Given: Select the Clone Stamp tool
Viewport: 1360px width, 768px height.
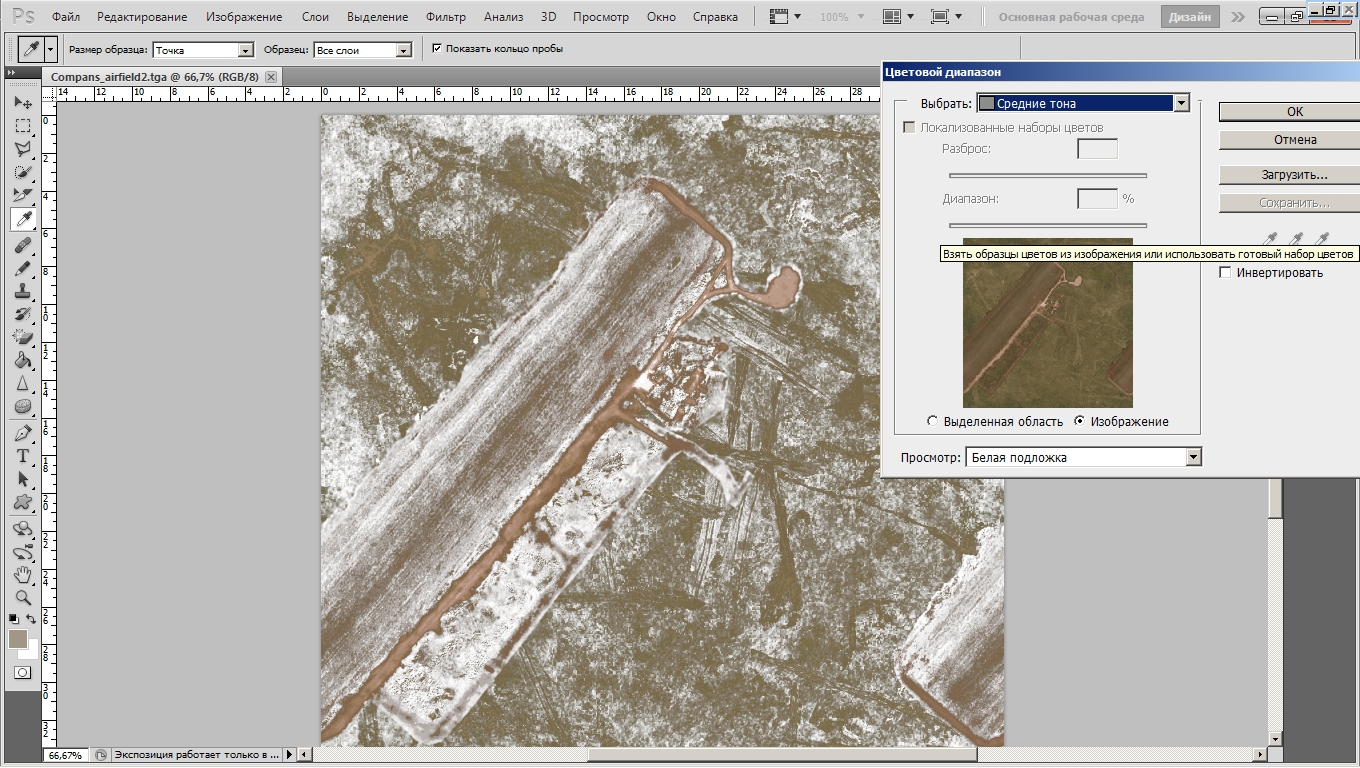Looking at the screenshot, I should 22,292.
